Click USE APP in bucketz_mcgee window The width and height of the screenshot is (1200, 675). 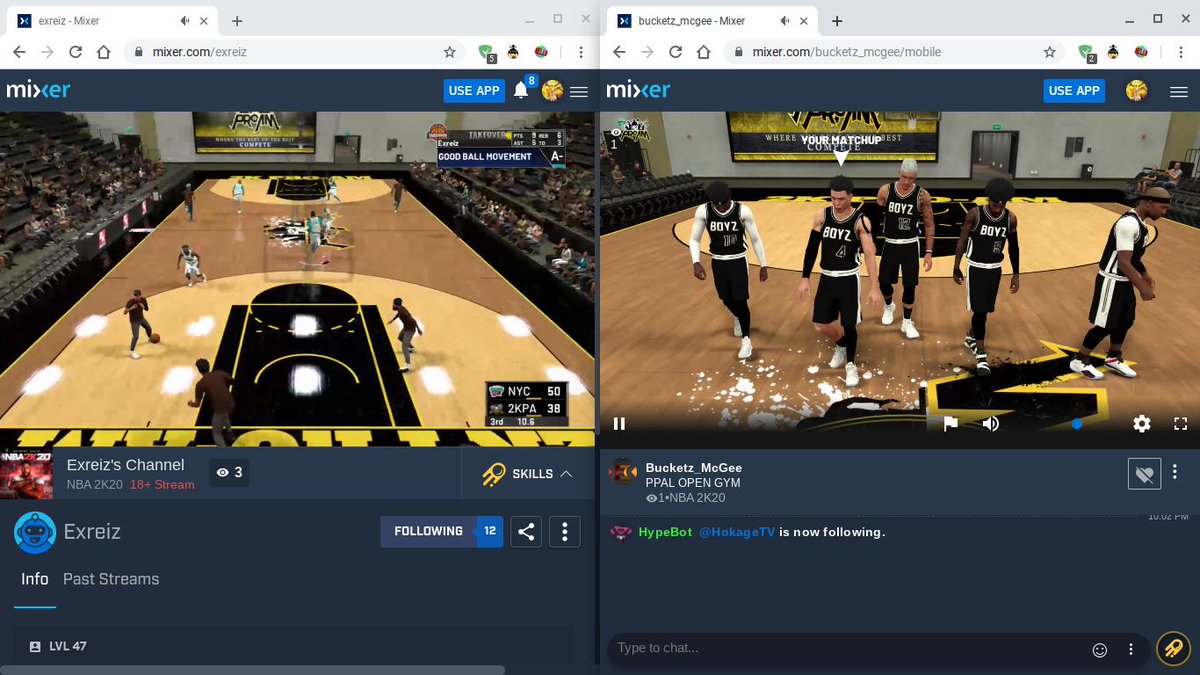click(1074, 91)
